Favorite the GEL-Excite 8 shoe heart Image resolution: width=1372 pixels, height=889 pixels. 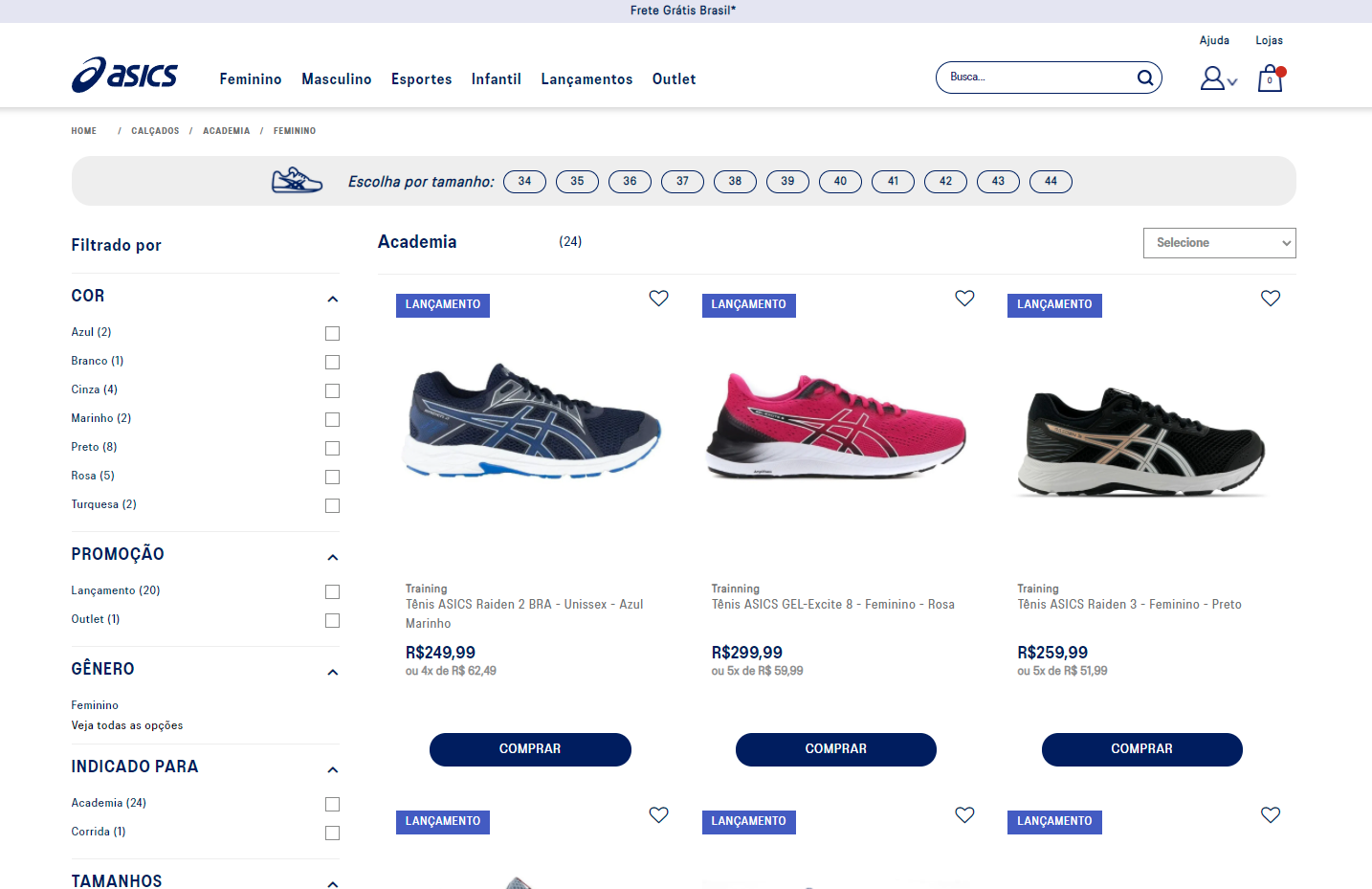[x=964, y=299]
